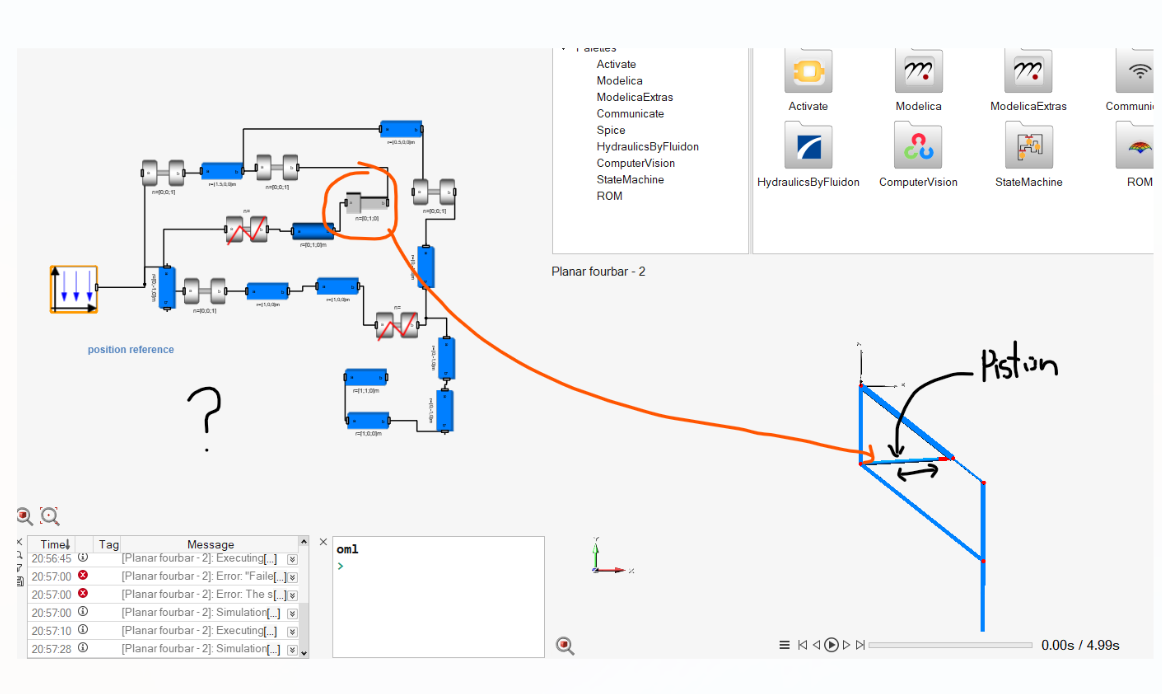Image resolution: width=1162 pixels, height=694 pixels.
Task: Expand the 'Error: "Faile' message row
Action: click(292, 577)
